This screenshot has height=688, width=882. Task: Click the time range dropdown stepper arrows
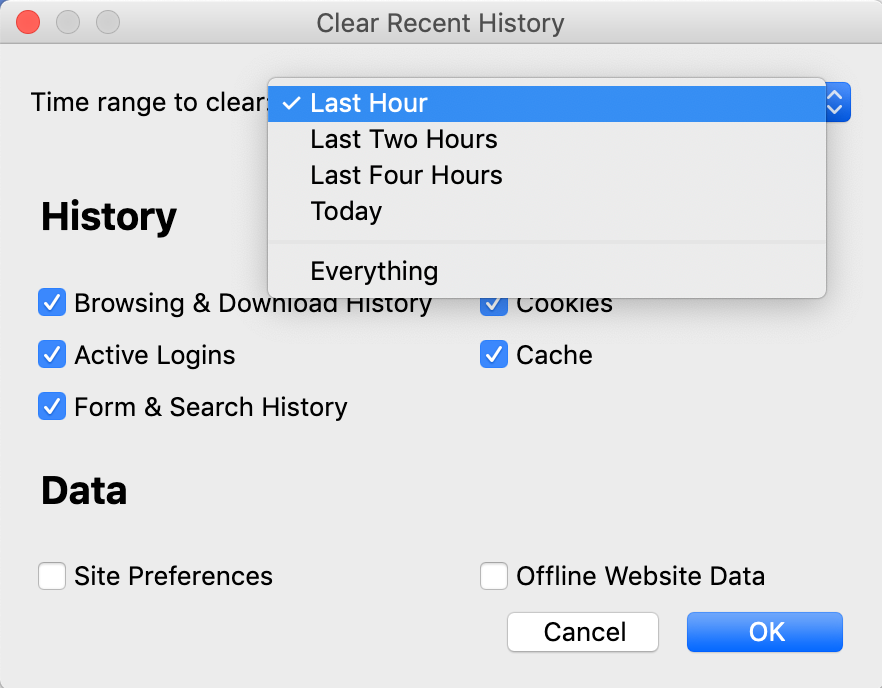[836, 102]
